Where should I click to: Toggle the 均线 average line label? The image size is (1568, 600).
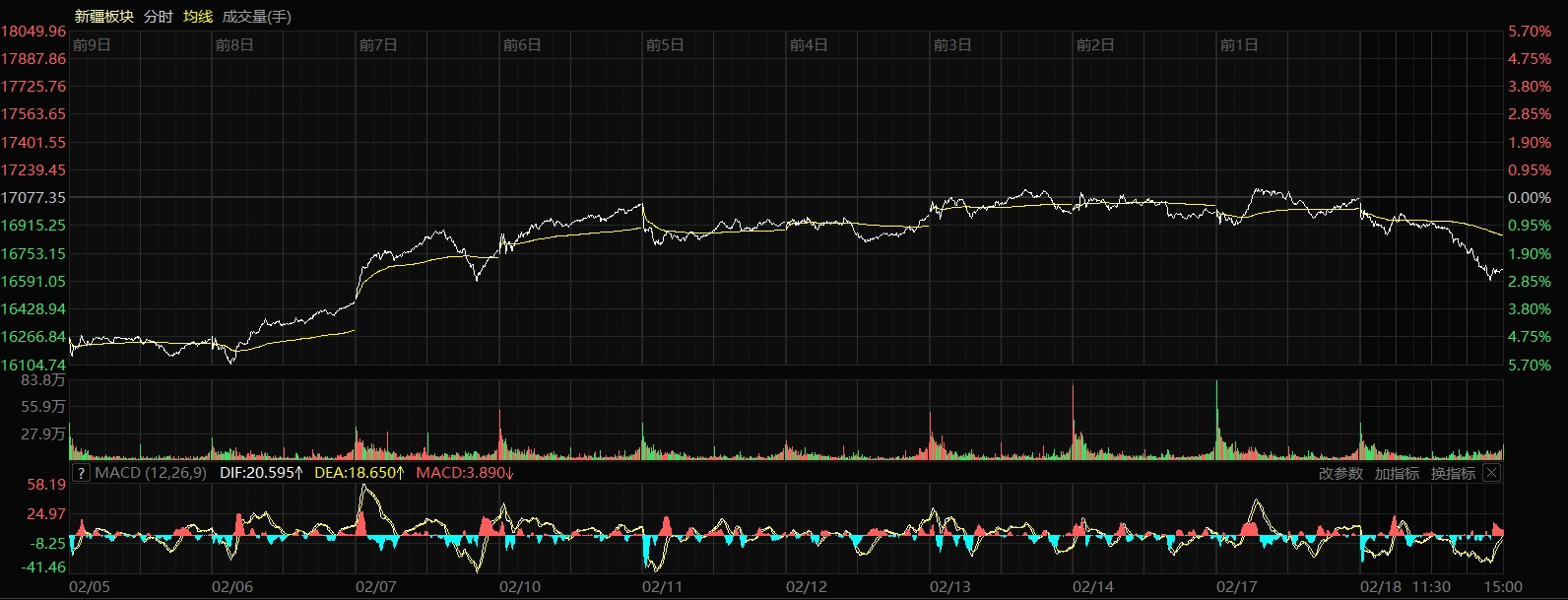point(198,17)
